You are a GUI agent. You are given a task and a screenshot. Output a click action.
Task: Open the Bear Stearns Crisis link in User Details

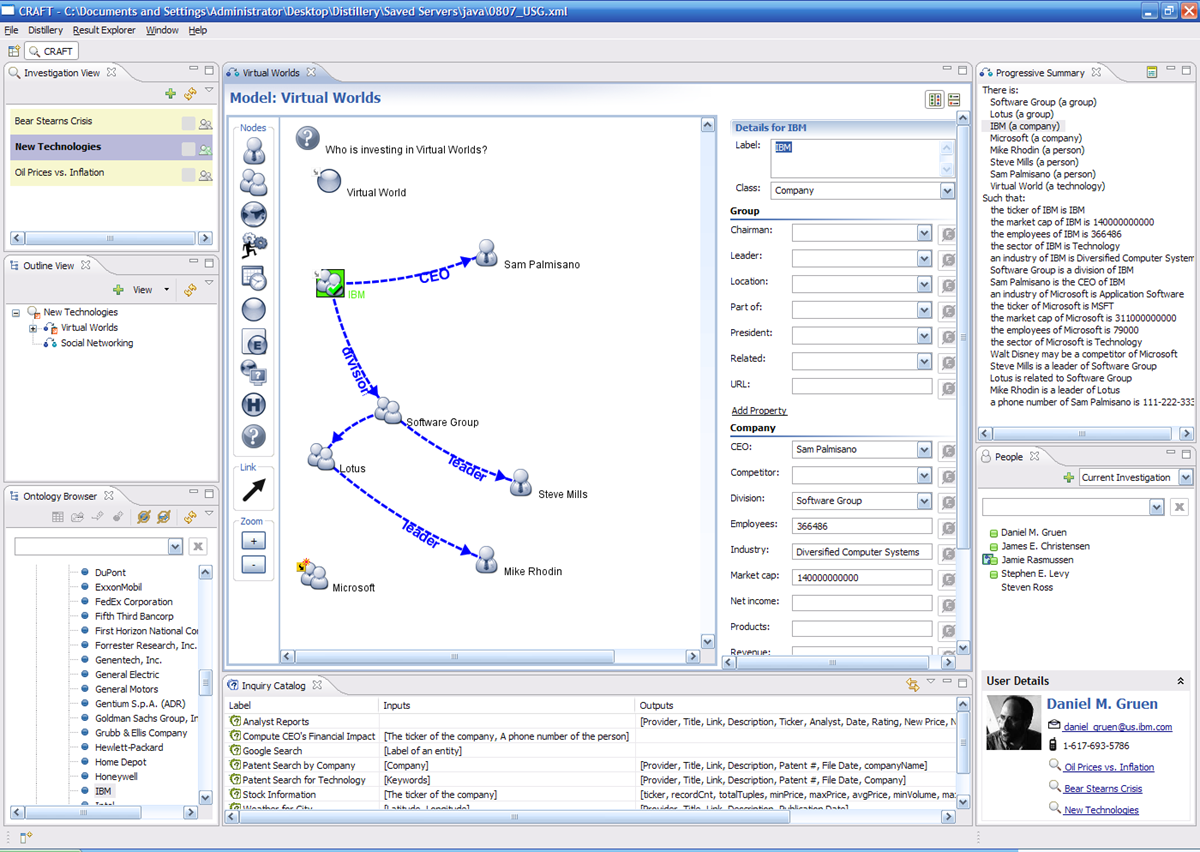1103,789
